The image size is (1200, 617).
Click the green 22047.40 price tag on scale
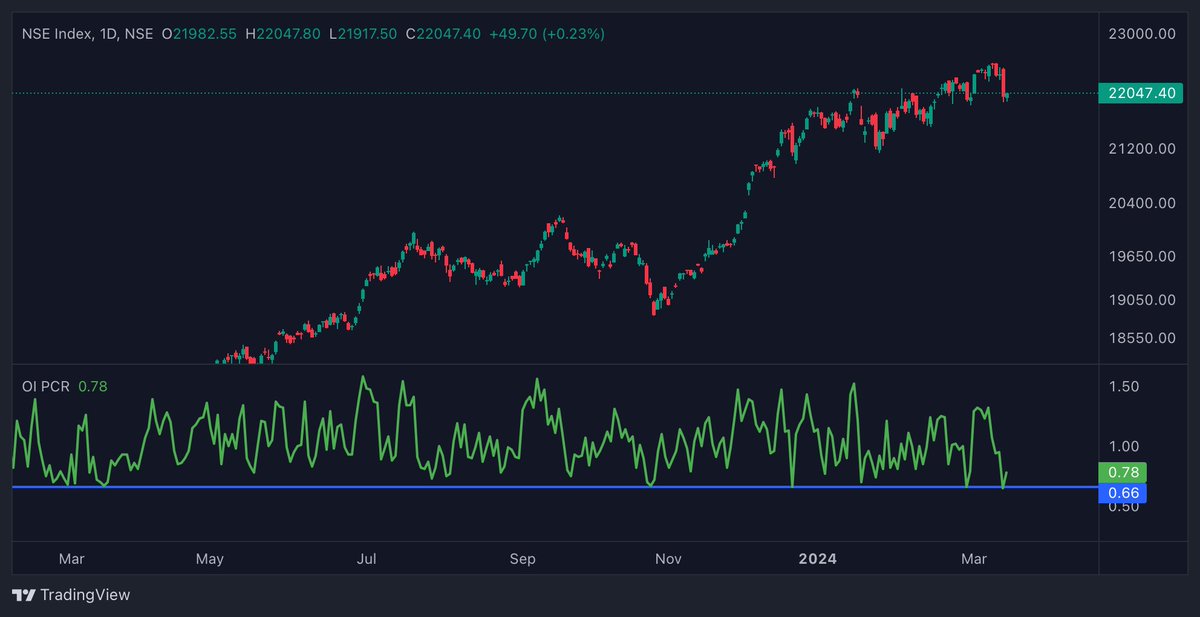tap(1141, 93)
